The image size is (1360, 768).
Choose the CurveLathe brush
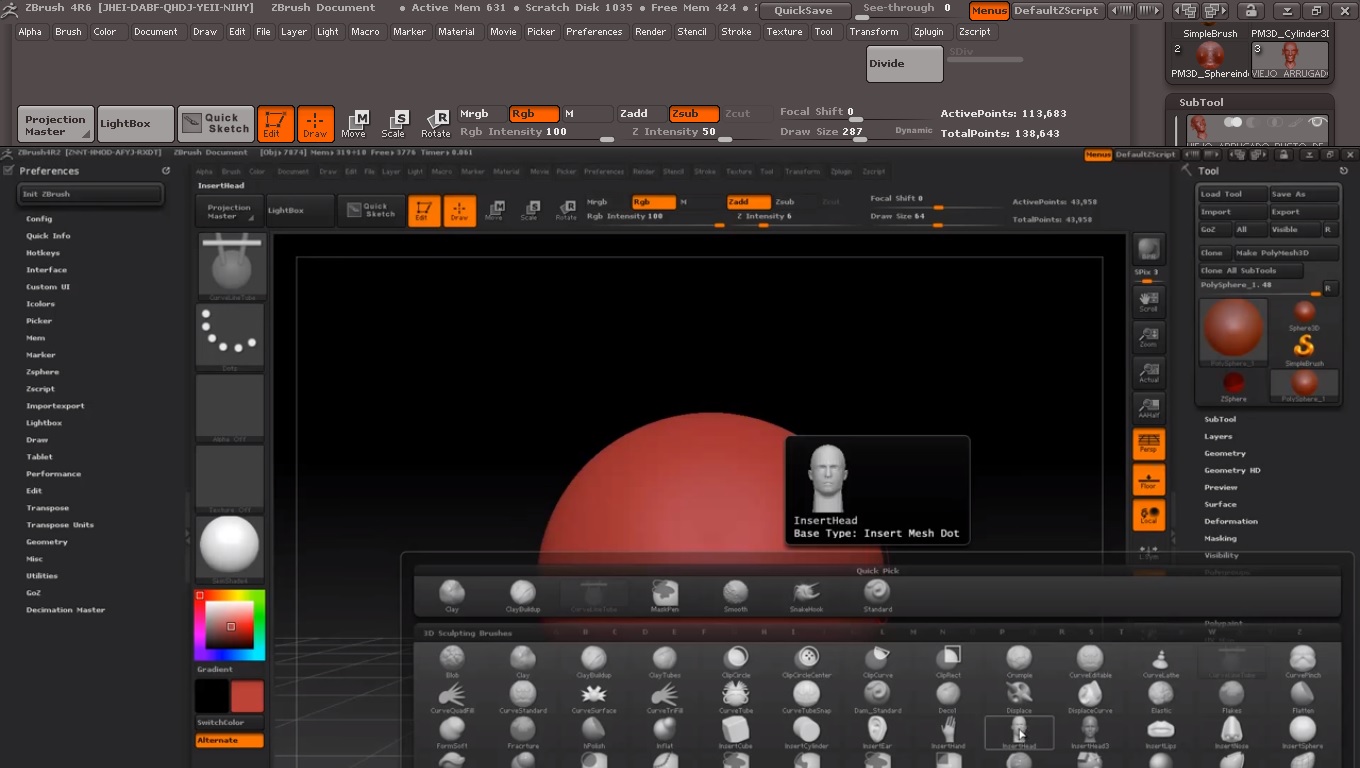click(1160, 662)
